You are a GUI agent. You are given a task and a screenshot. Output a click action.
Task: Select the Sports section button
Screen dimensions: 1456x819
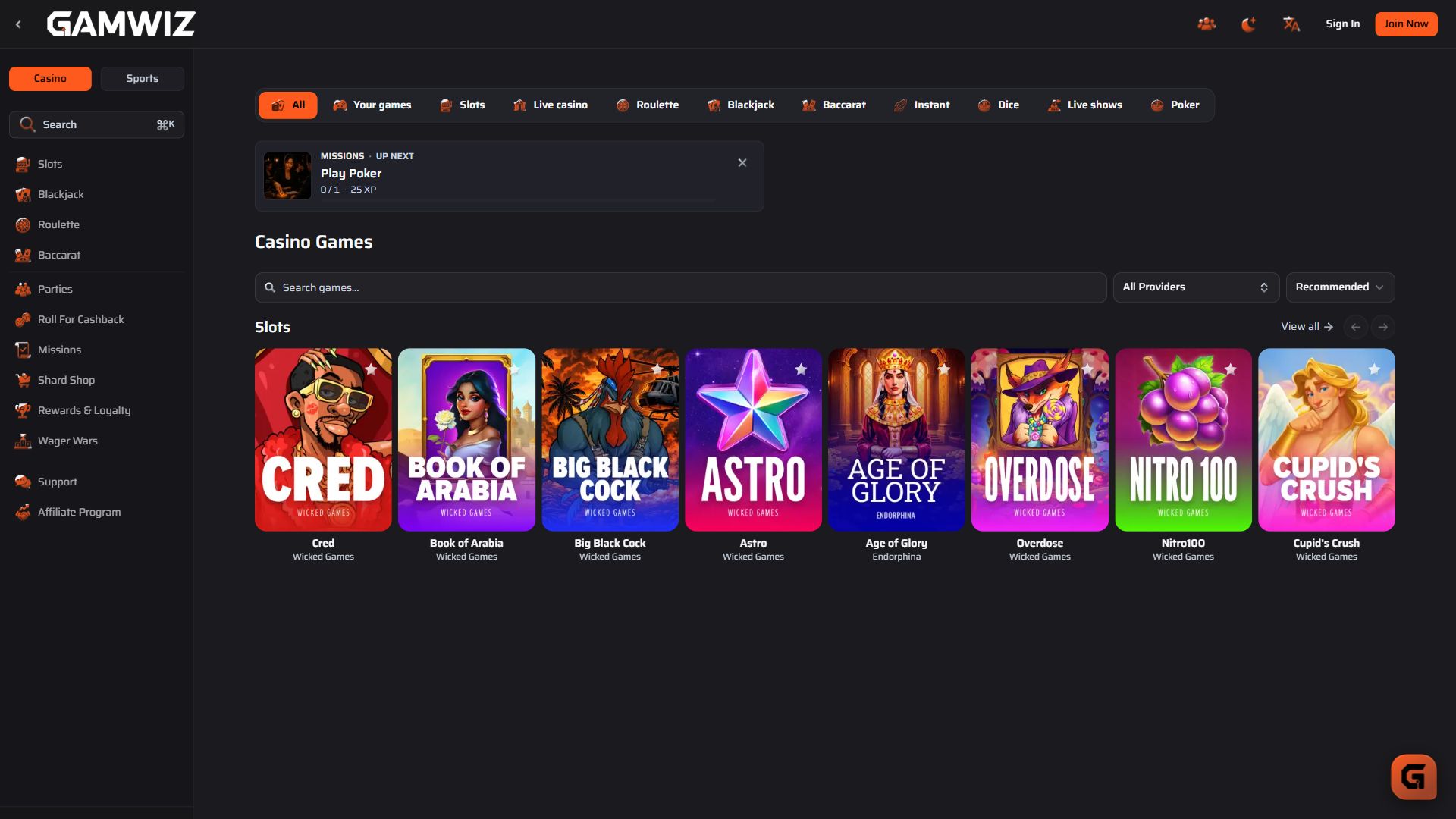click(143, 79)
